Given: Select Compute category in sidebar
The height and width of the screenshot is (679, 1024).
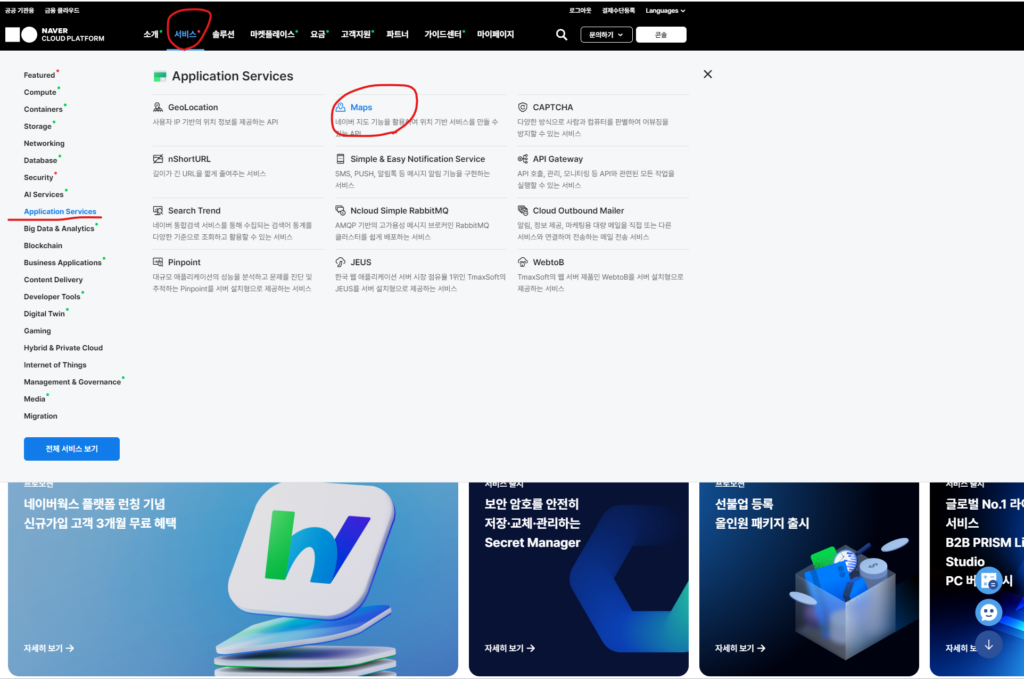Looking at the screenshot, I should tap(40, 92).
